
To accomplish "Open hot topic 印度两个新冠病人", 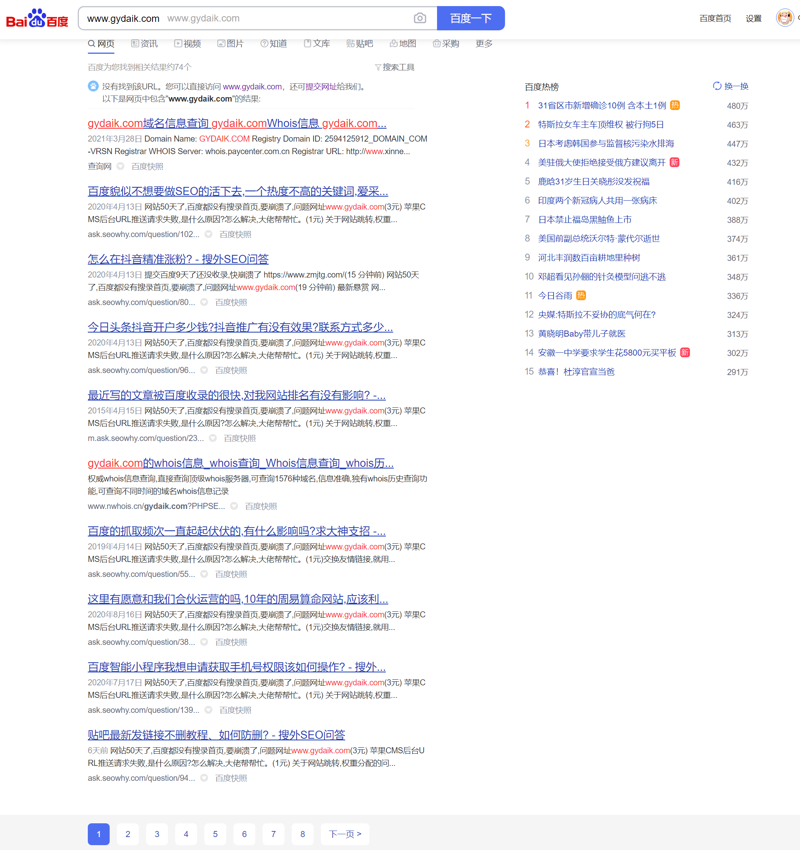I will click(x=597, y=200).
